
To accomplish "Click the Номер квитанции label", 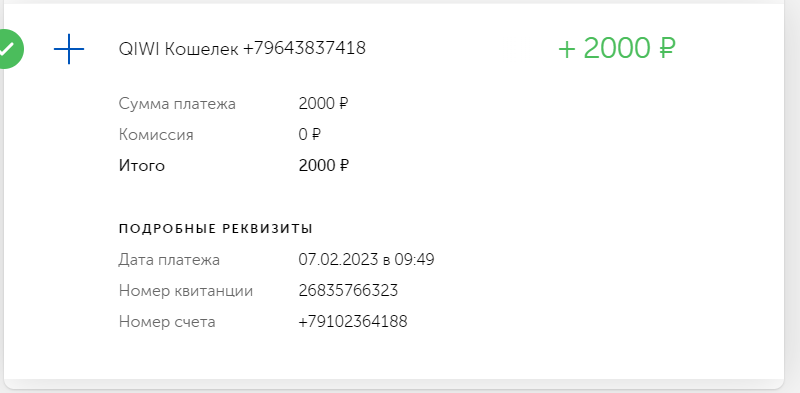I will click(186, 291).
